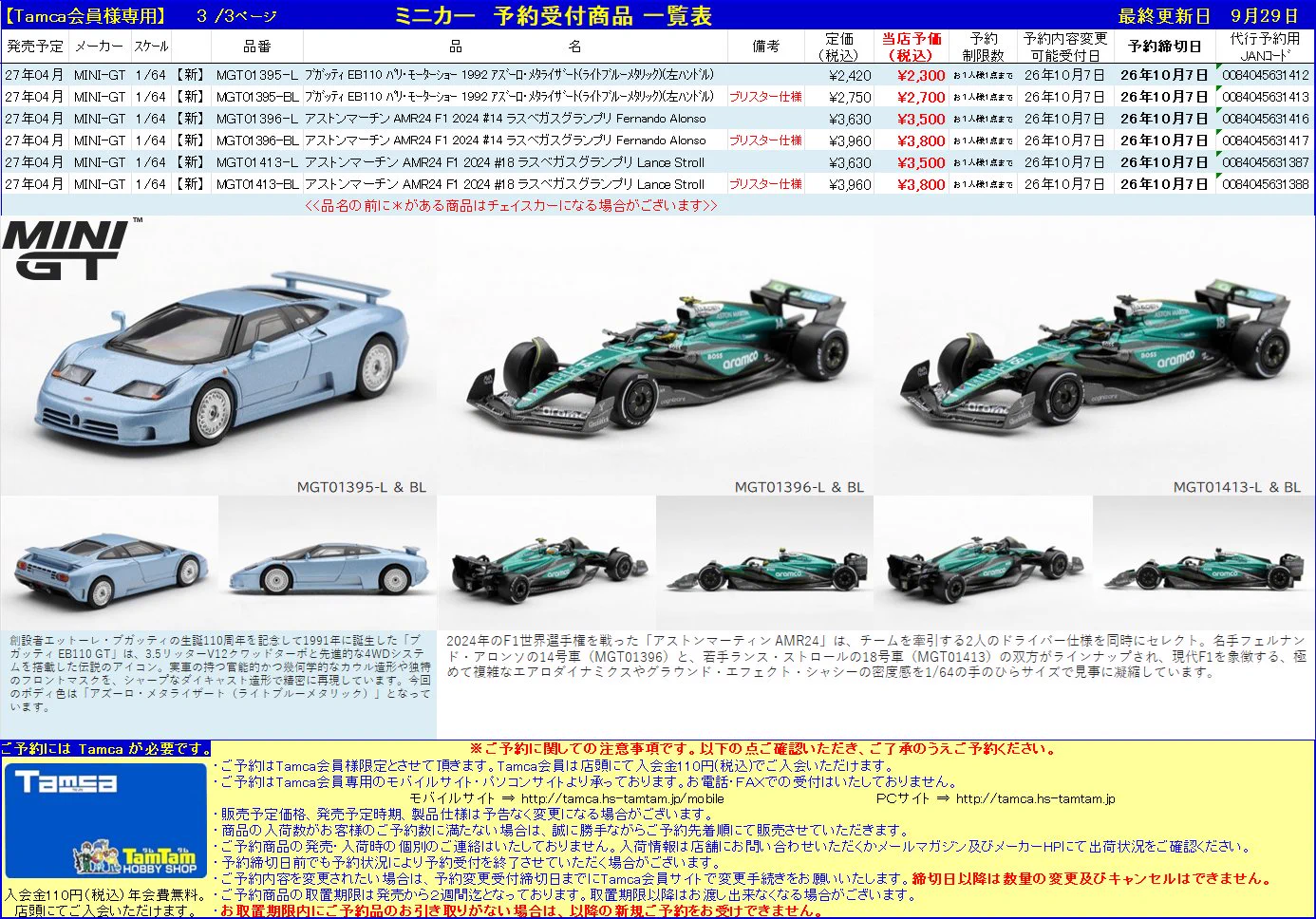Click the caption MGT01413-L & BL
Image resolution: width=1316 pixels, height=919 pixels.
coord(1237,487)
